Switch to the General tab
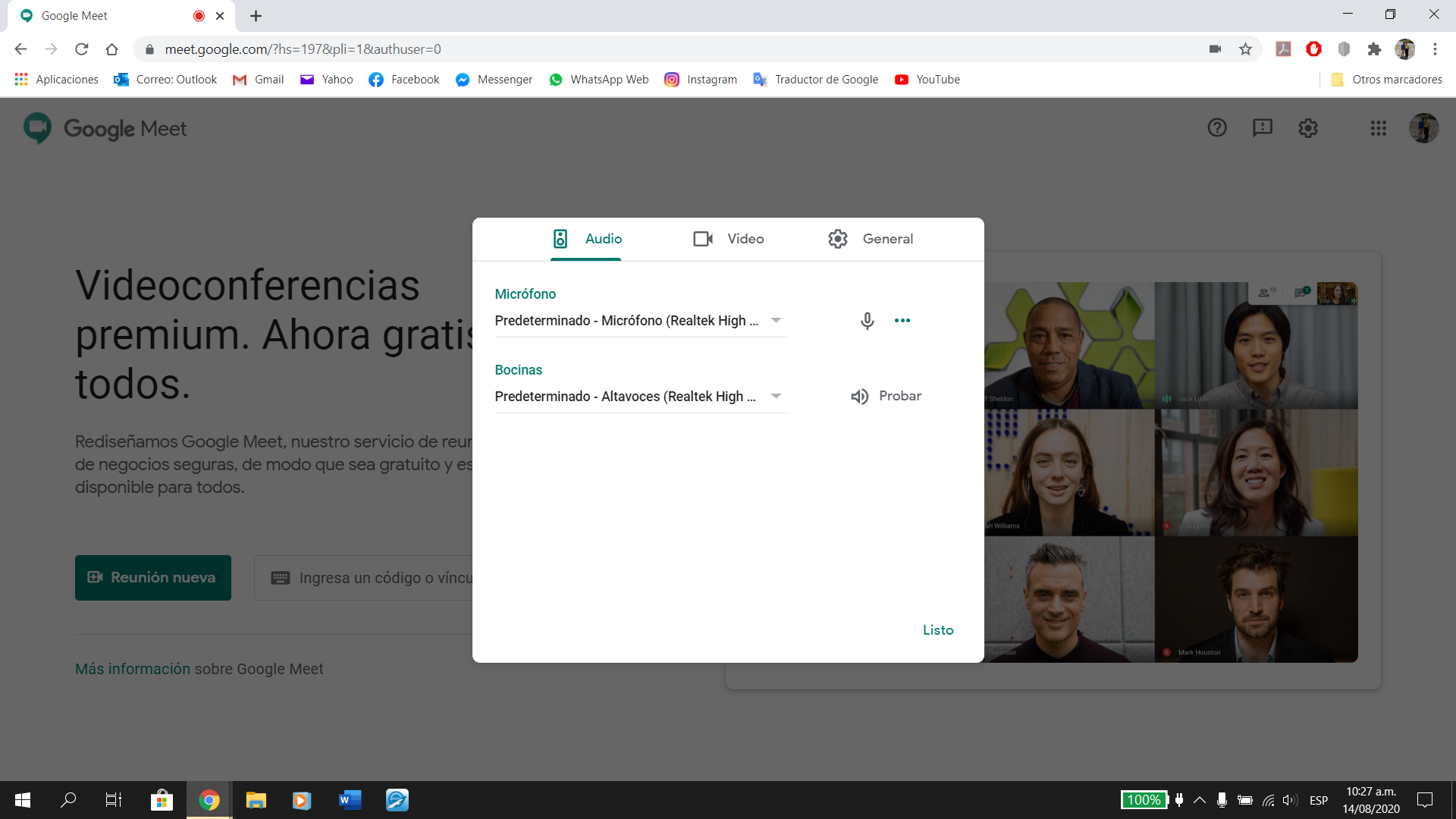This screenshot has height=819, width=1456. coord(870,239)
